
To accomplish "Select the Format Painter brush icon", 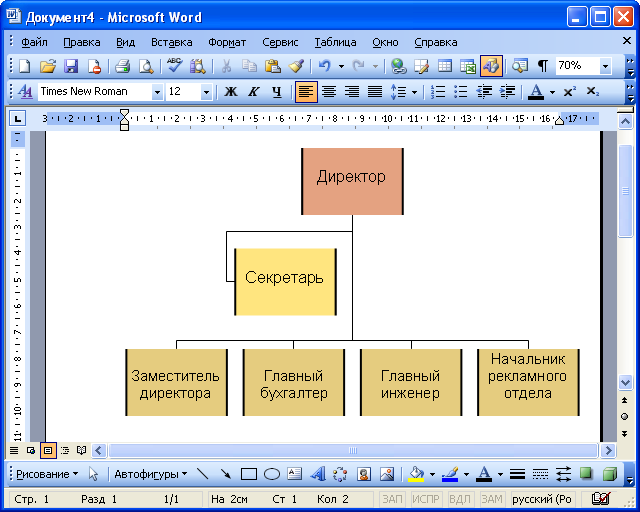I will (297, 66).
